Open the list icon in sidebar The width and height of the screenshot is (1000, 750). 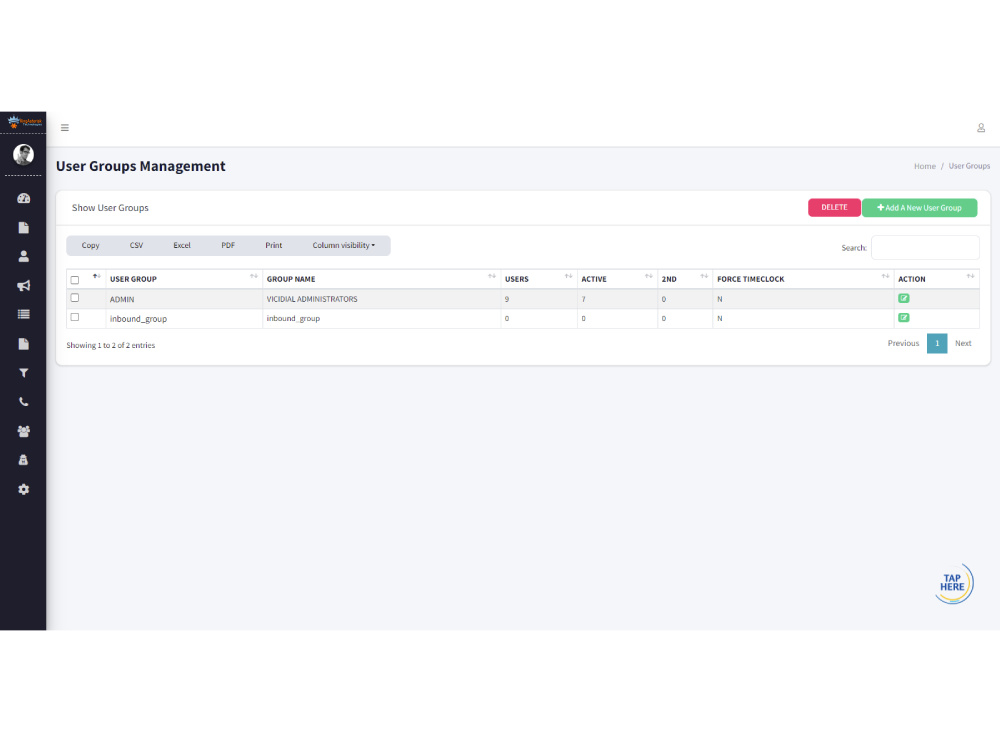click(24, 314)
